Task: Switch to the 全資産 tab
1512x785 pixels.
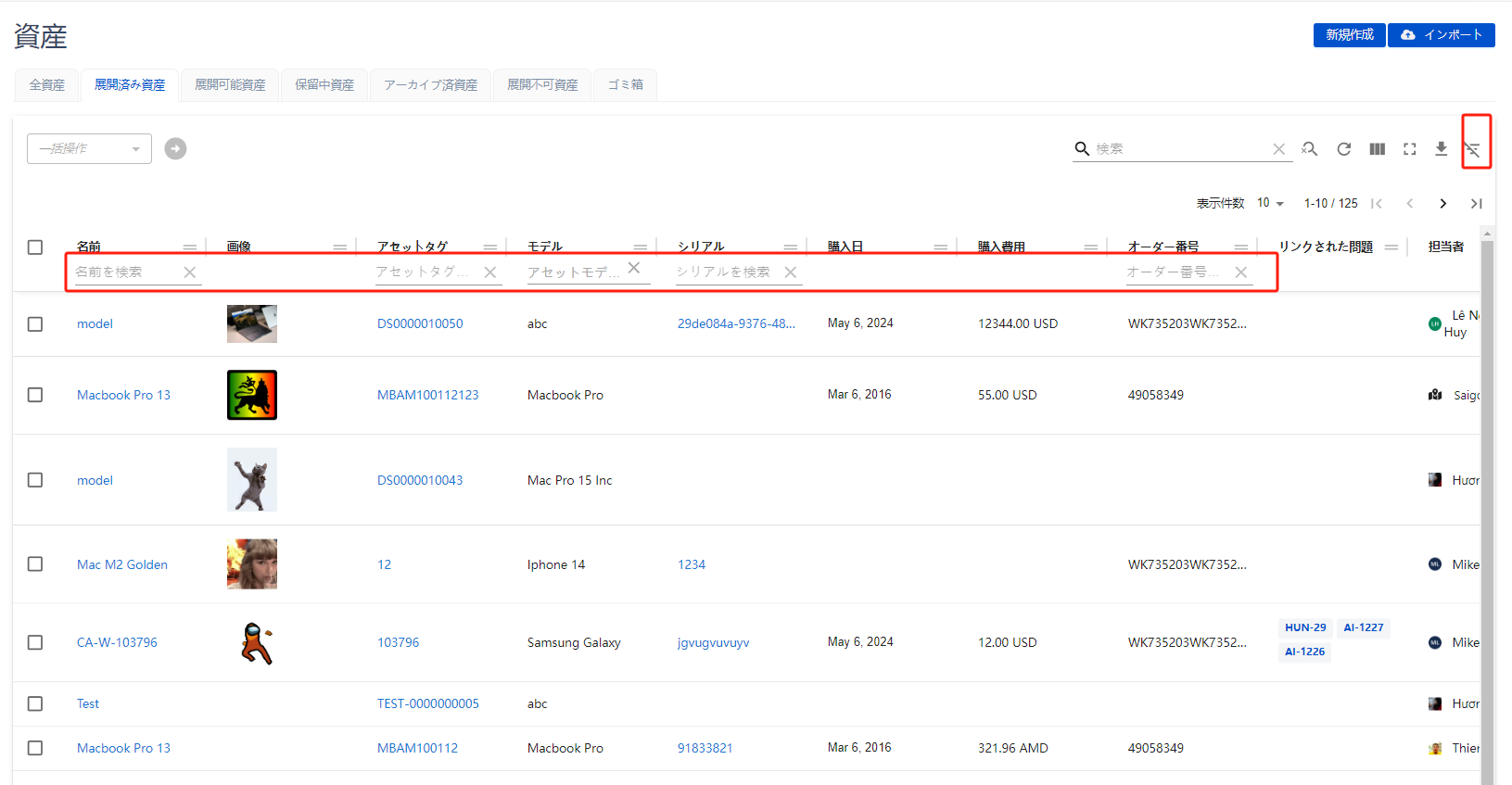Action: (x=47, y=85)
